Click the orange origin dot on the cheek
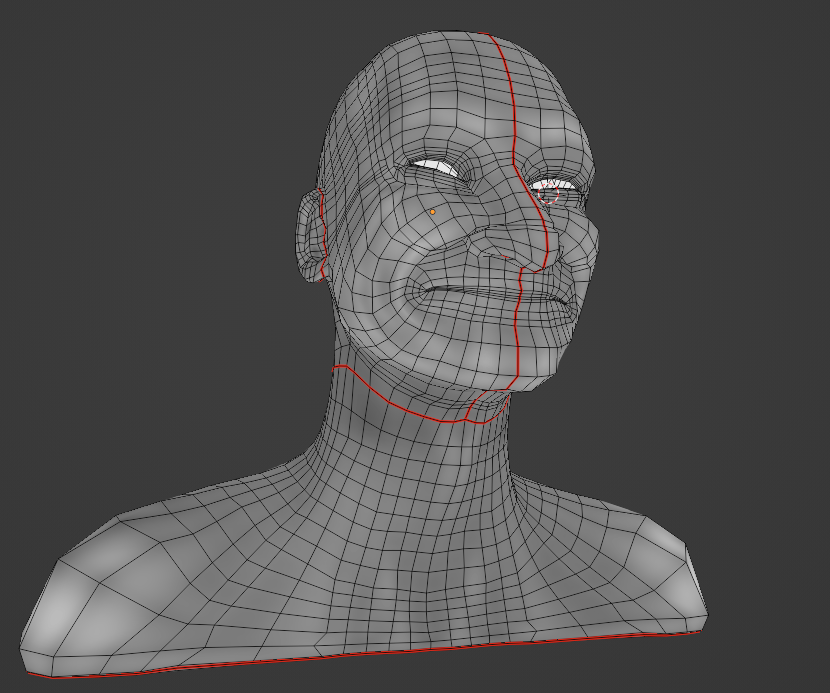This screenshot has width=830, height=693. click(x=433, y=212)
